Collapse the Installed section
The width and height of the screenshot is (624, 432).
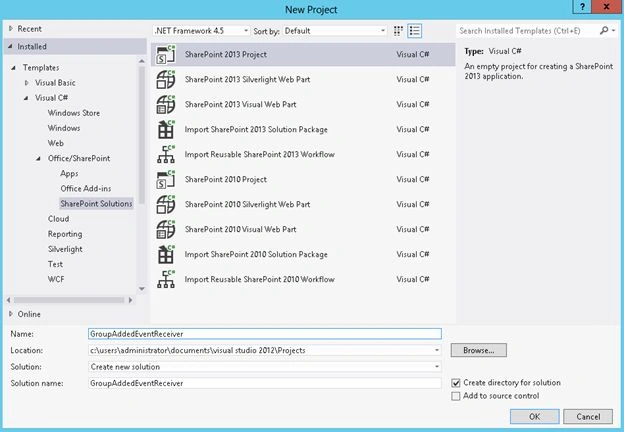click(x=10, y=47)
